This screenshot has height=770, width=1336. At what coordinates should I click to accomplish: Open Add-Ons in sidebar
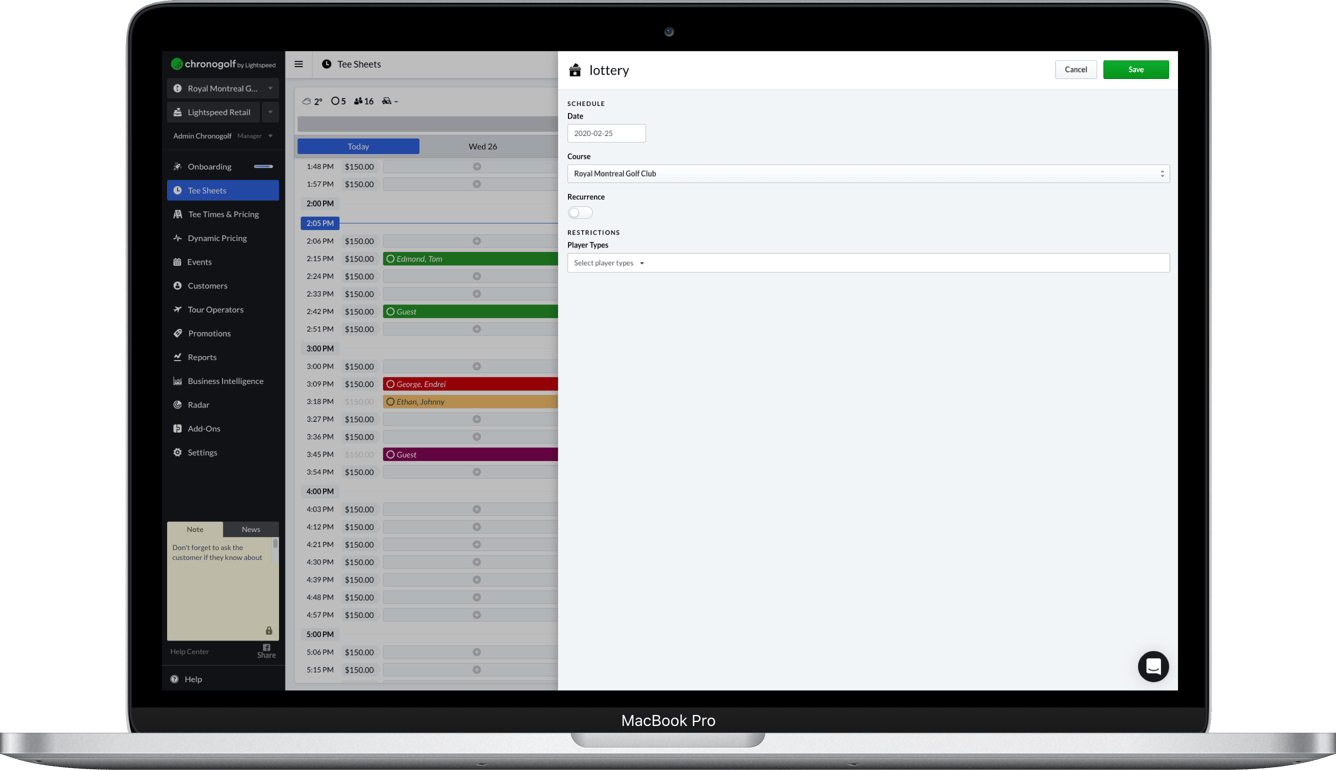click(223, 429)
